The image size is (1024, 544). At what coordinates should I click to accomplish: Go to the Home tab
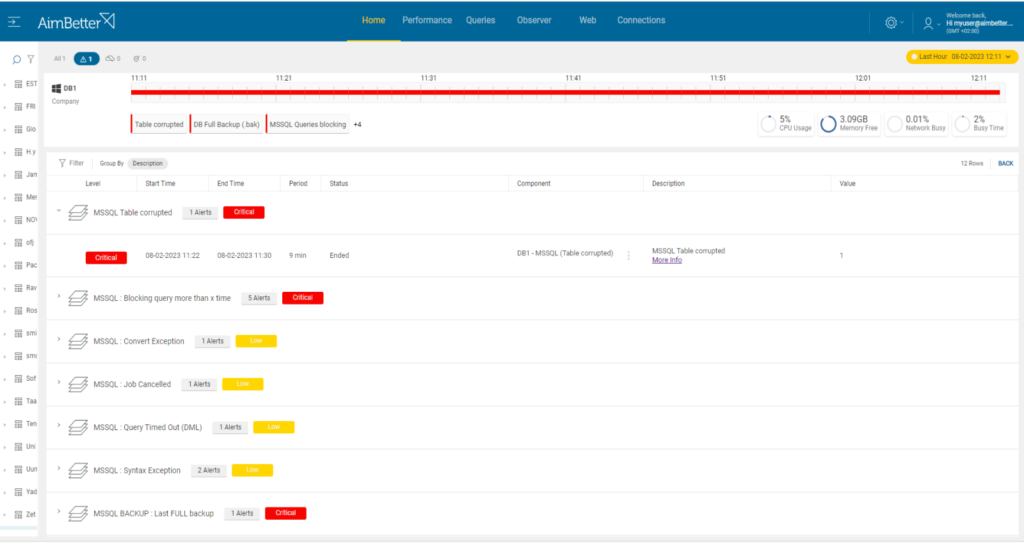tap(374, 20)
